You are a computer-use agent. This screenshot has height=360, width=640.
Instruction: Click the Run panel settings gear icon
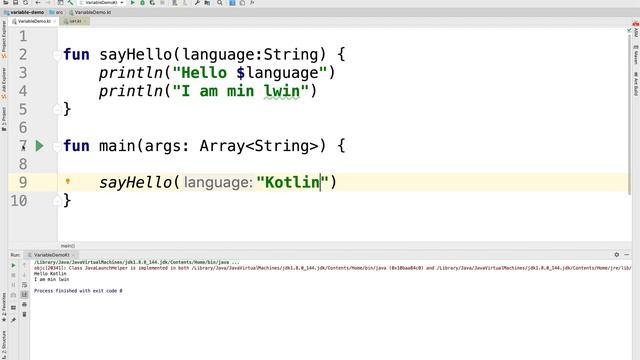pos(616,255)
